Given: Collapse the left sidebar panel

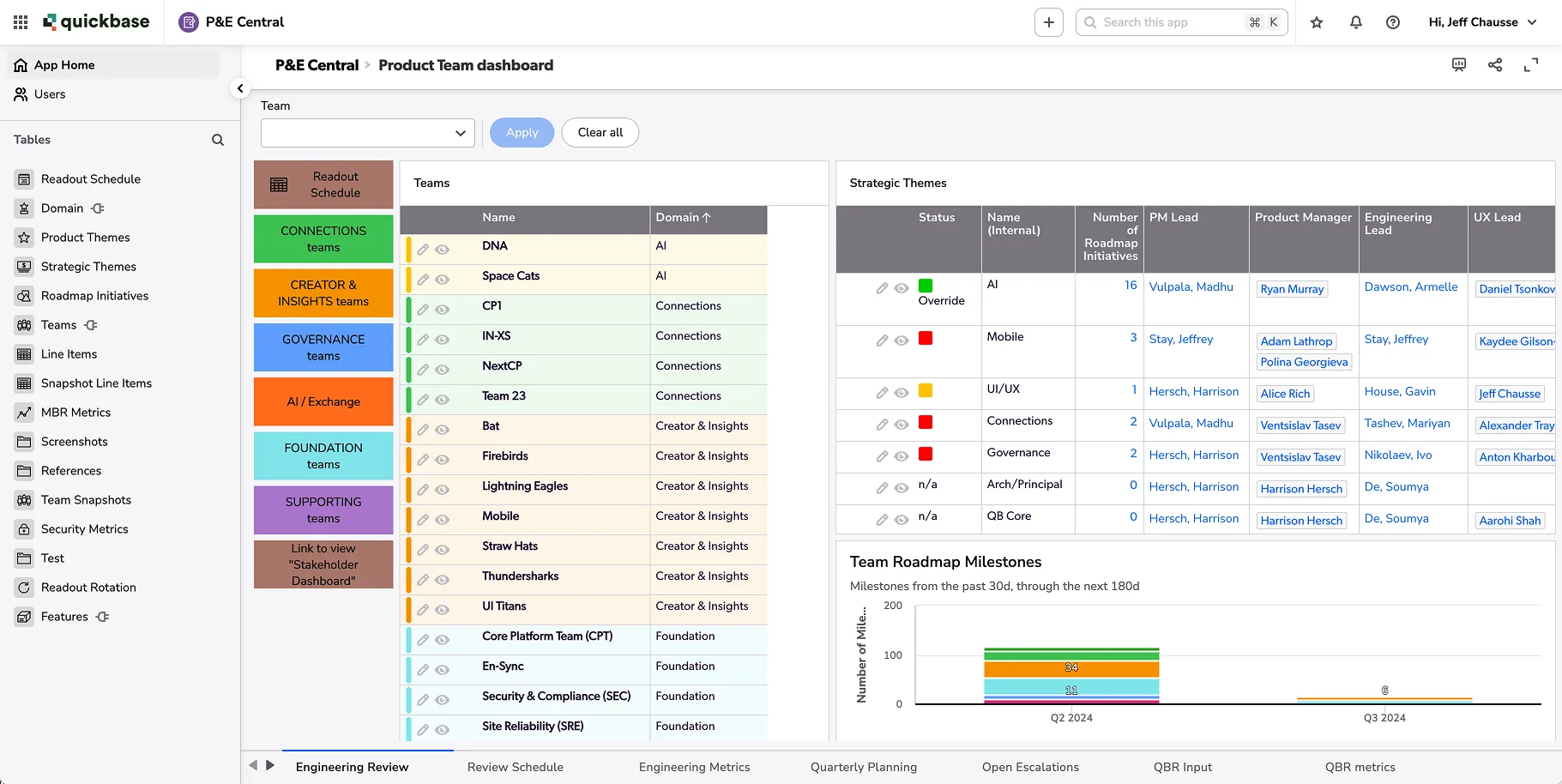Looking at the screenshot, I should (x=240, y=88).
